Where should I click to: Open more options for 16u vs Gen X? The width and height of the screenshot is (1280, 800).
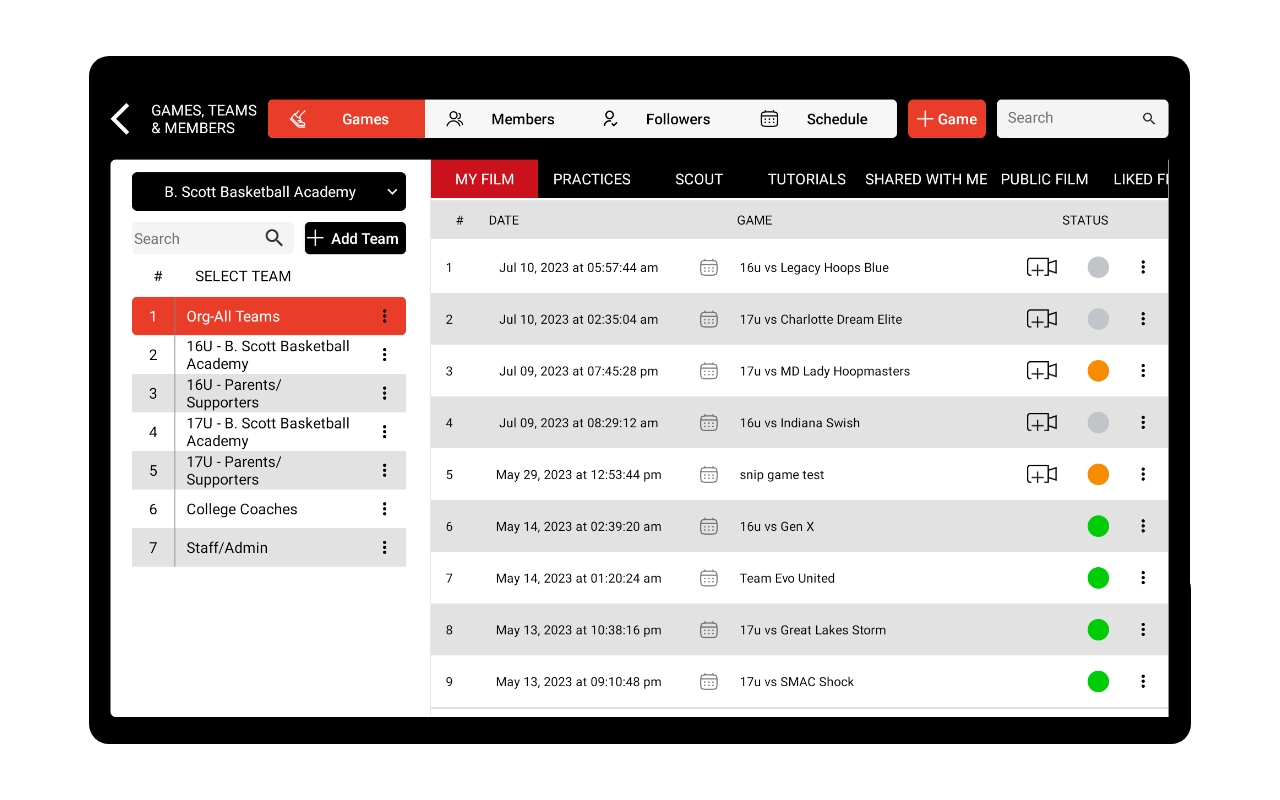tap(1143, 526)
